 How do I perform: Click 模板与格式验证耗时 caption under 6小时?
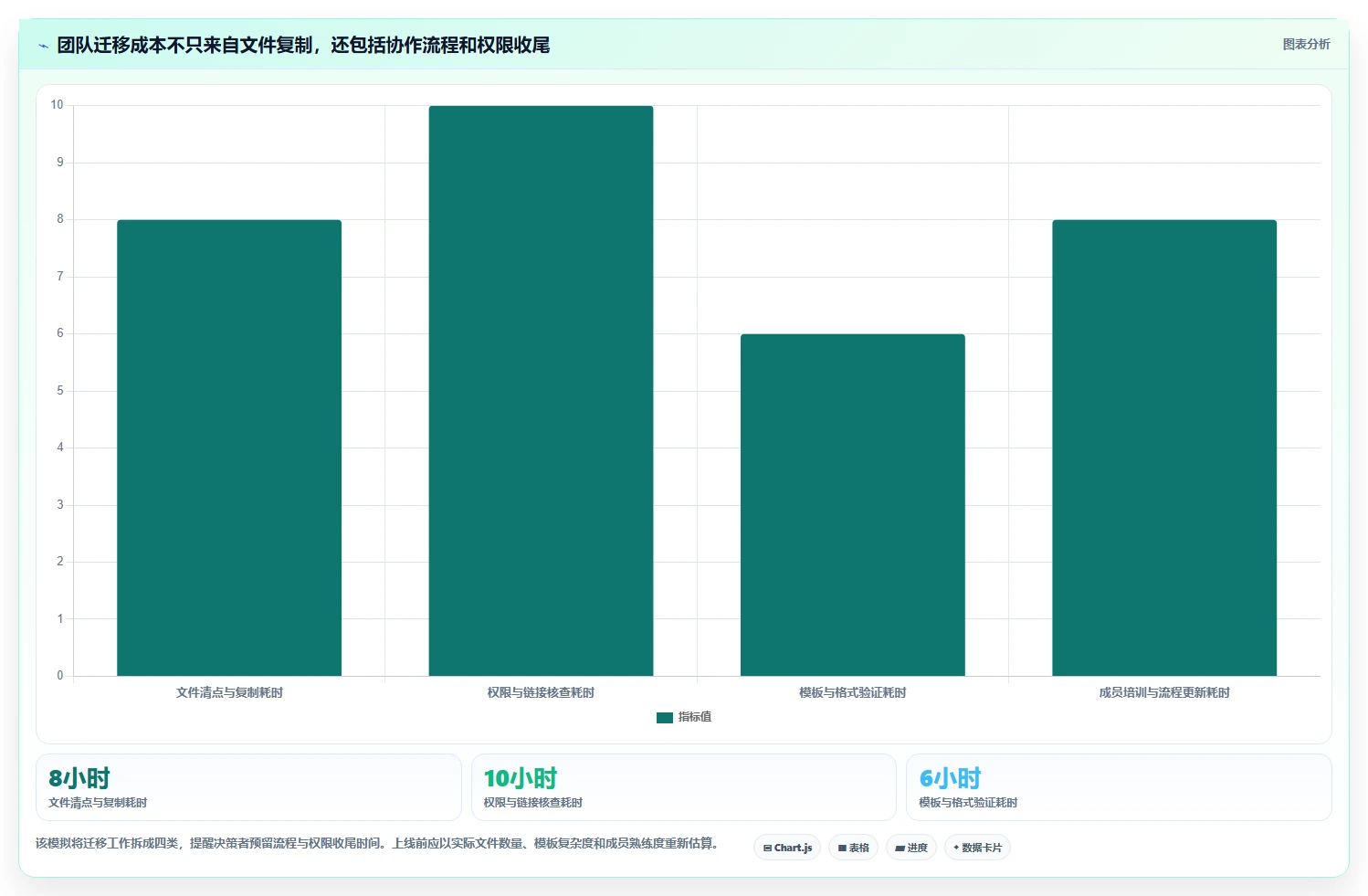click(968, 803)
